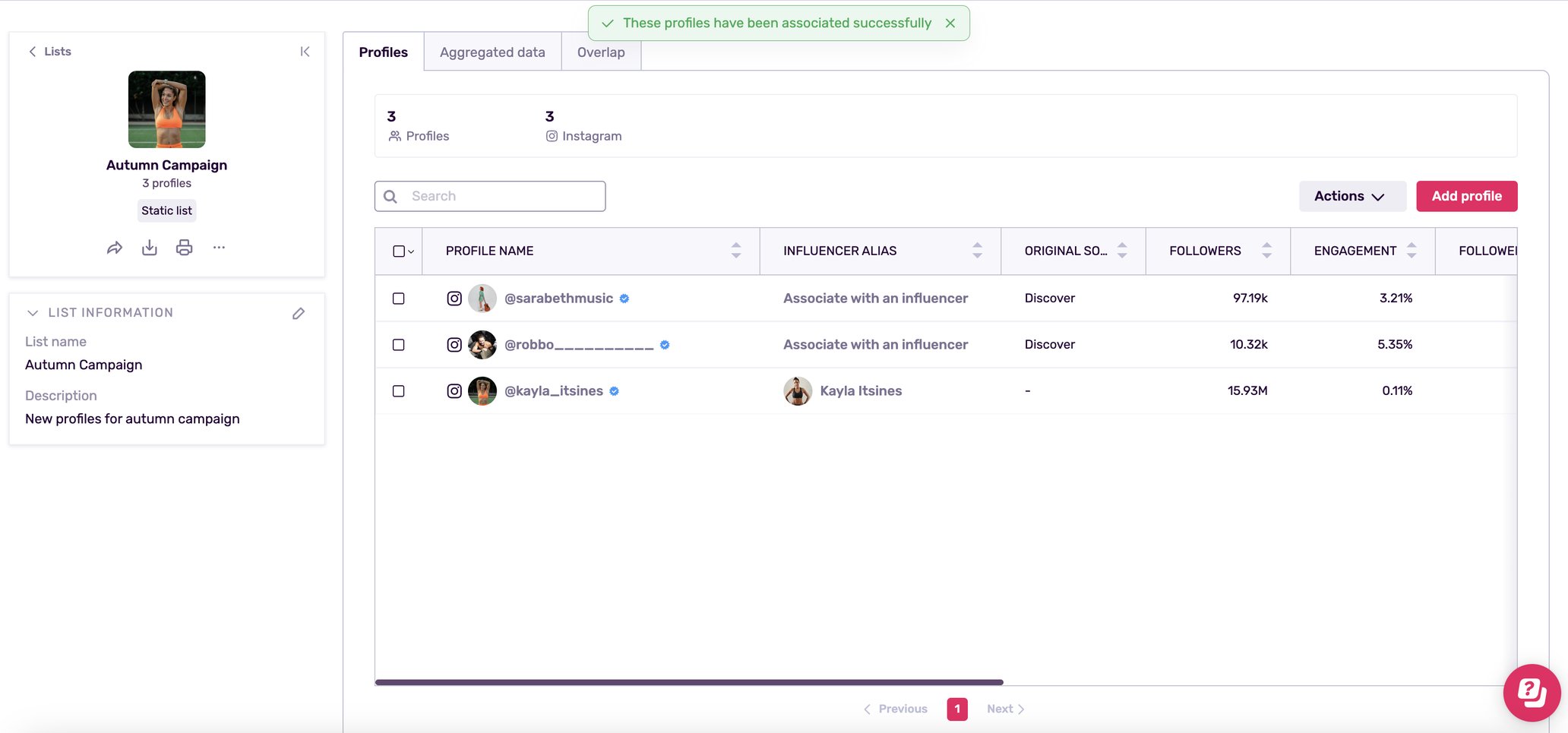
Task: Select the @robbo row checkbox
Action: (x=398, y=345)
